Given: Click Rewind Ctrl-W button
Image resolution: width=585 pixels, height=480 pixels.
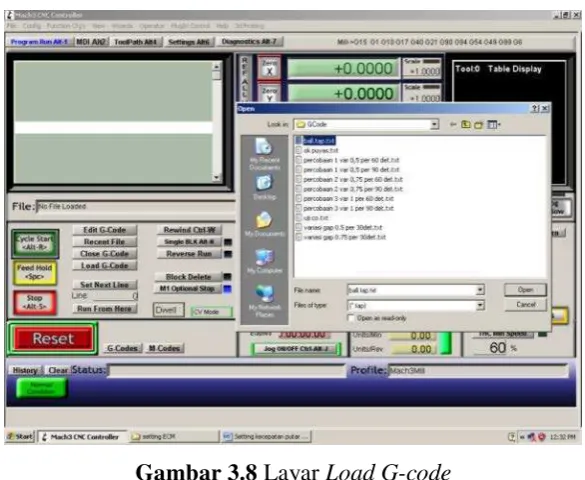Looking at the screenshot, I should click(x=190, y=230).
